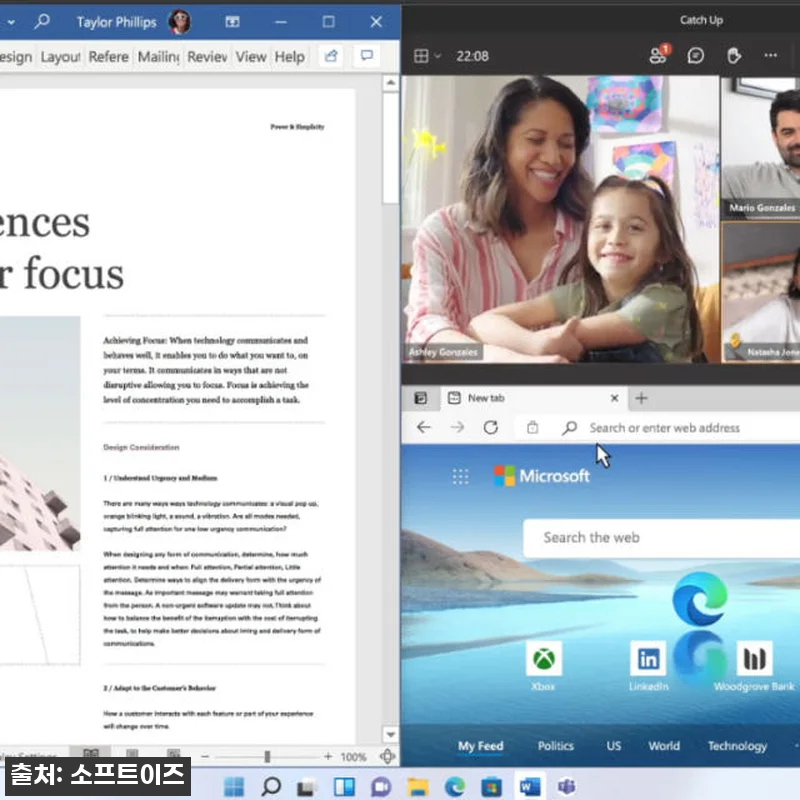Open Task View on the taskbar
The height and width of the screenshot is (800, 800).
tap(307, 786)
